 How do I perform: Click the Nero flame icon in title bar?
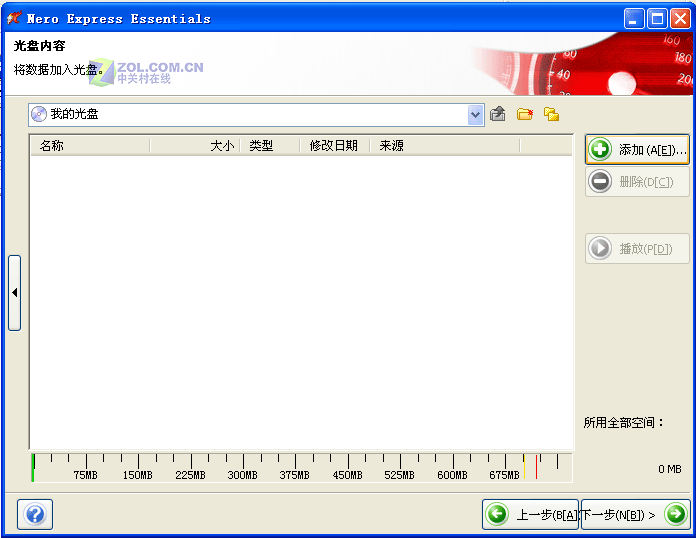click(14, 18)
